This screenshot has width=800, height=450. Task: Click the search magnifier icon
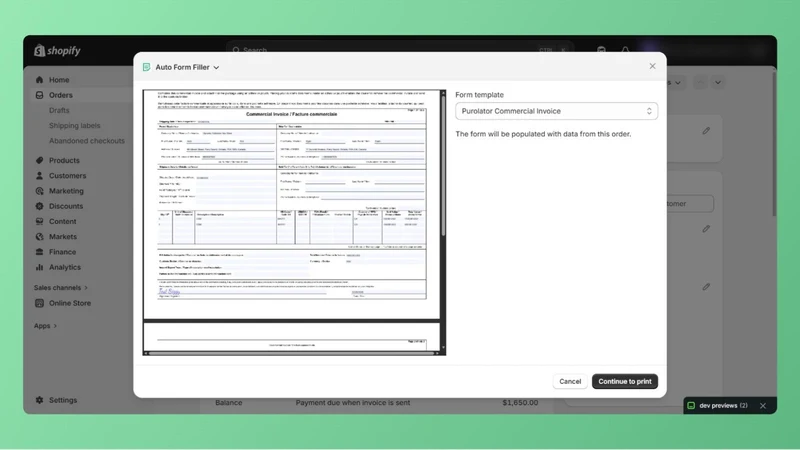point(236,50)
